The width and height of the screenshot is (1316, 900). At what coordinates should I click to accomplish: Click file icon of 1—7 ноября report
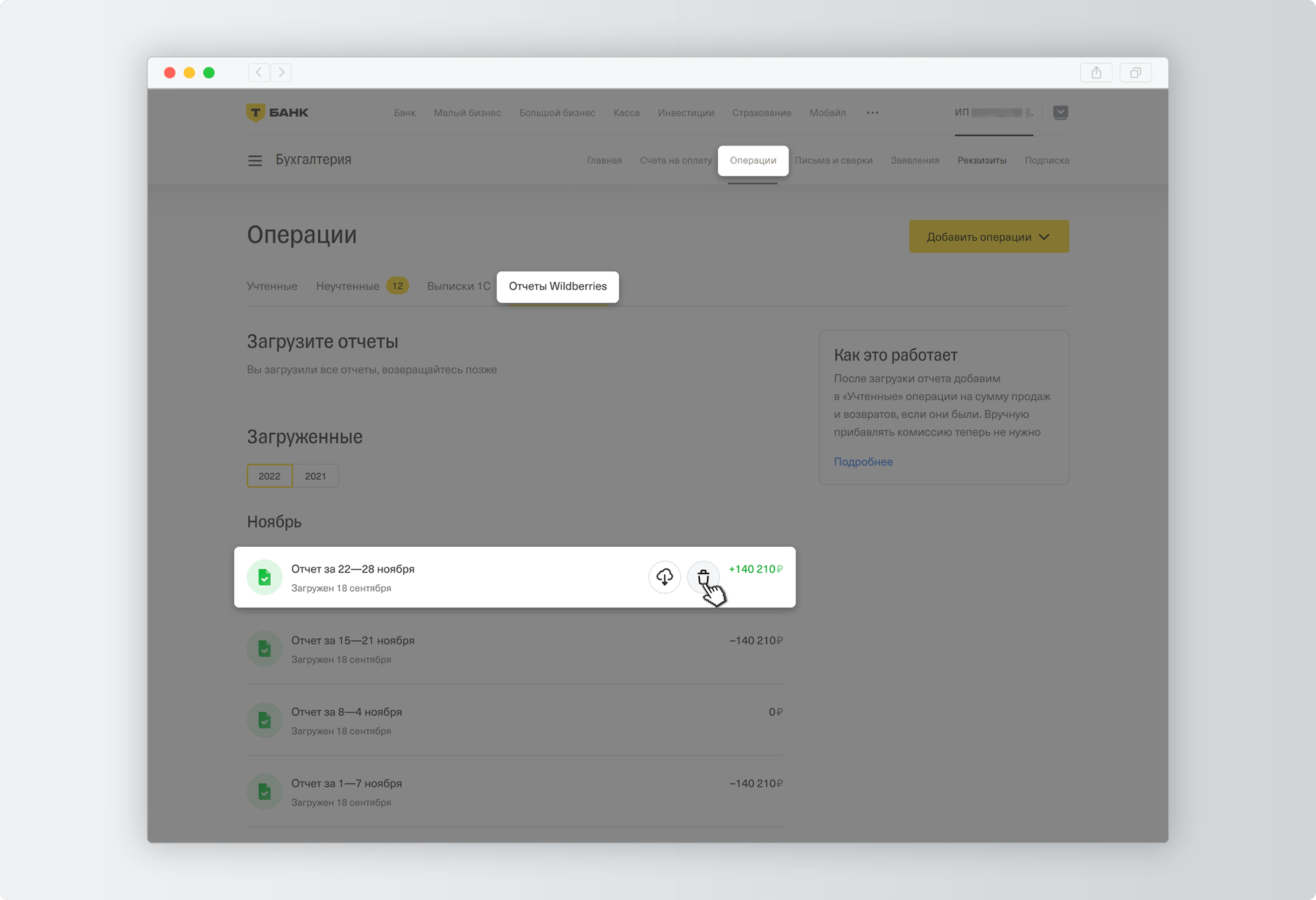tap(264, 791)
